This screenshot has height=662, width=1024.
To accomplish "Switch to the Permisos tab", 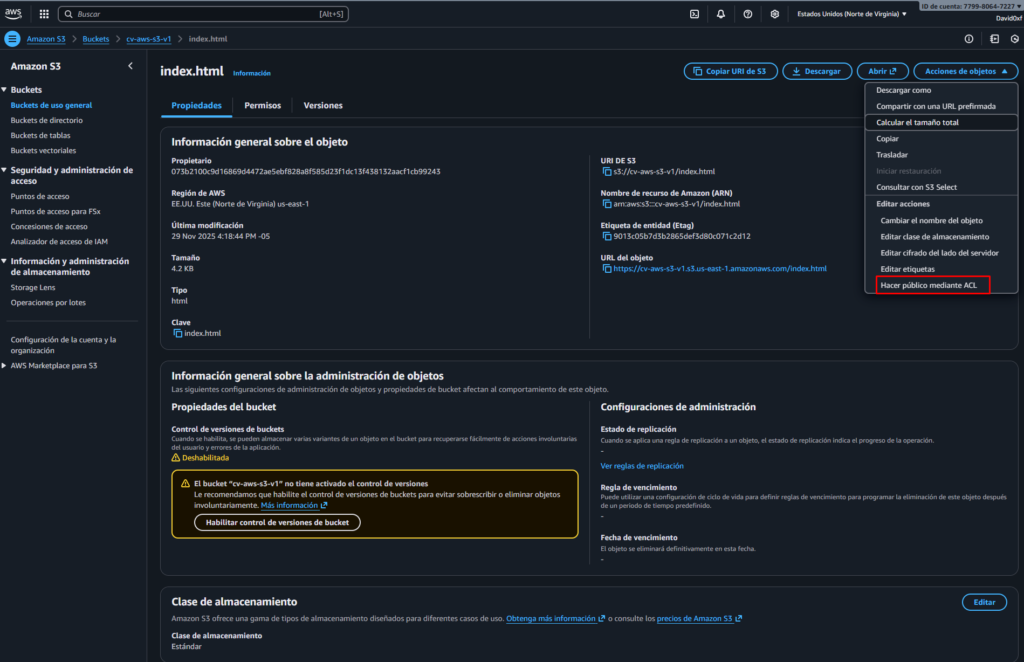I will click(x=263, y=105).
